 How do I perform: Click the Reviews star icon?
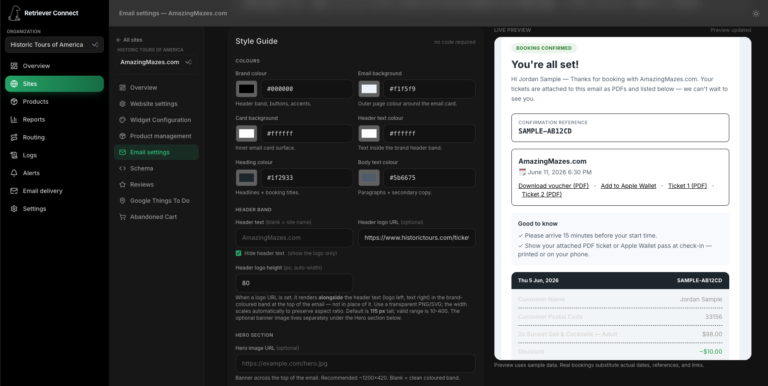point(122,185)
